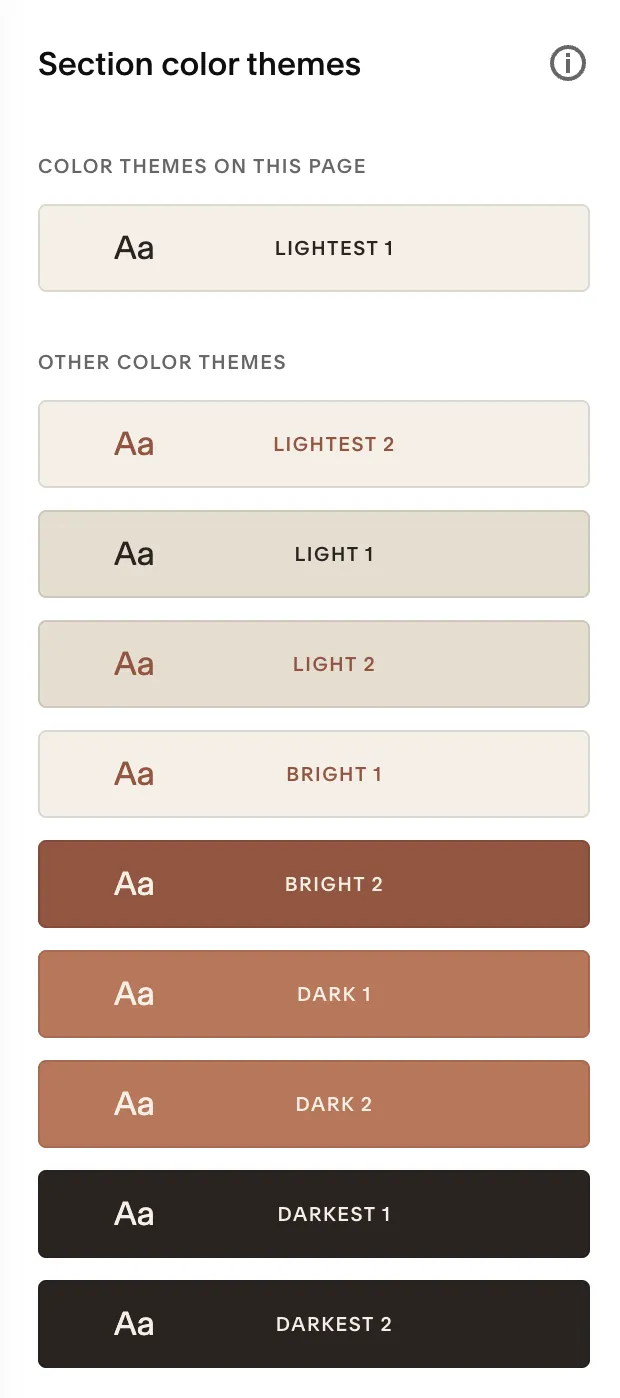This screenshot has width=620, height=1398.
Task: Click the Aa preview in Dark 1
Action: tap(134, 993)
